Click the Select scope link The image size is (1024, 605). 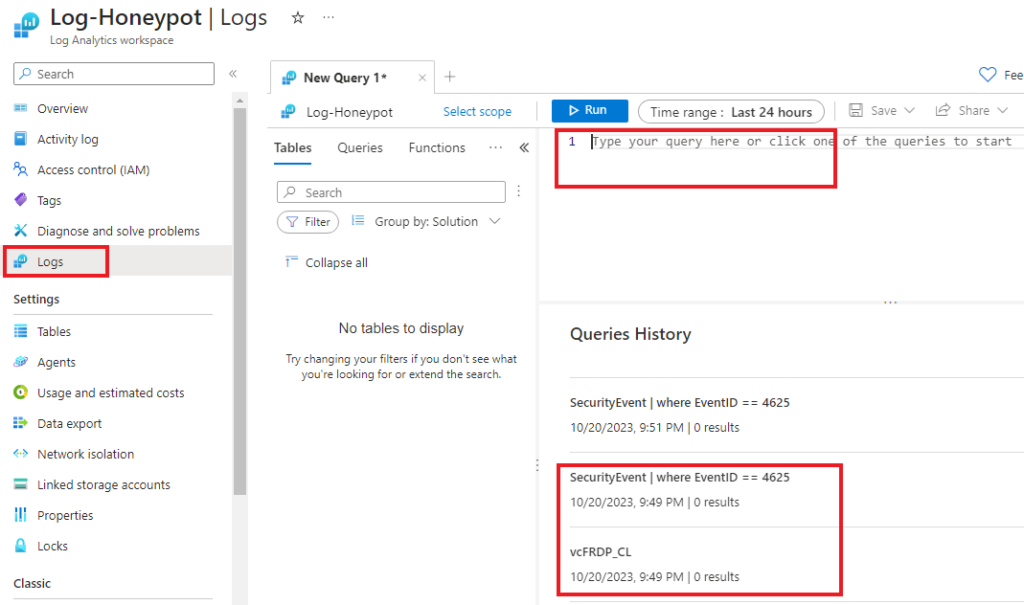(477, 112)
